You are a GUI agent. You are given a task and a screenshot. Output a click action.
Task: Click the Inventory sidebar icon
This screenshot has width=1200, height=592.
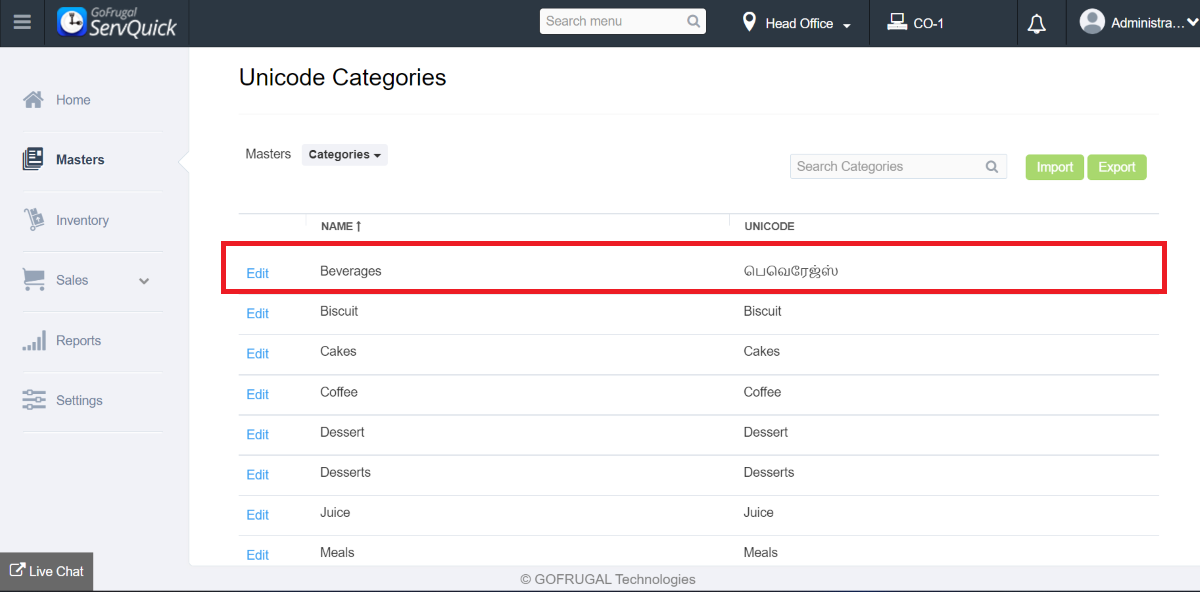coord(33,220)
